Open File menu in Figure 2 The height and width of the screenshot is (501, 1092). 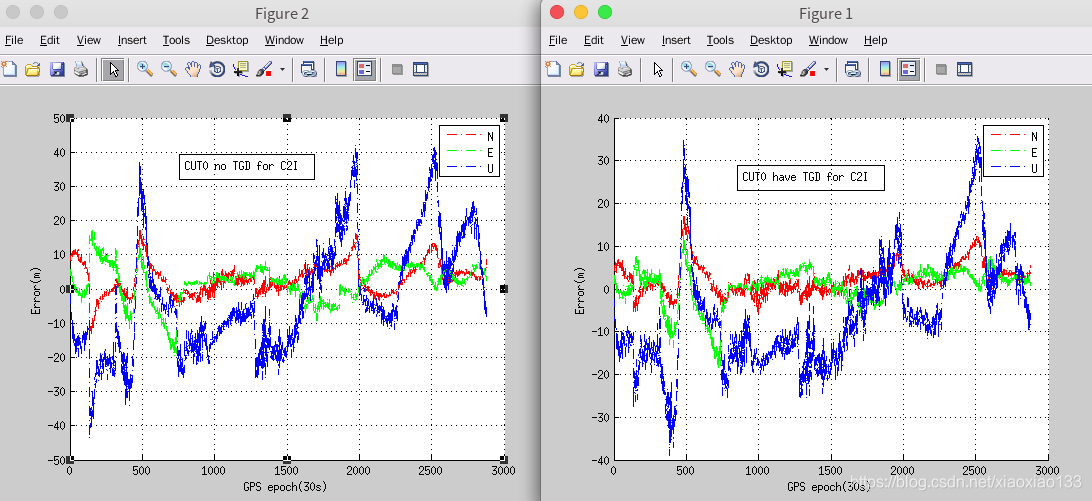click(14, 40)
